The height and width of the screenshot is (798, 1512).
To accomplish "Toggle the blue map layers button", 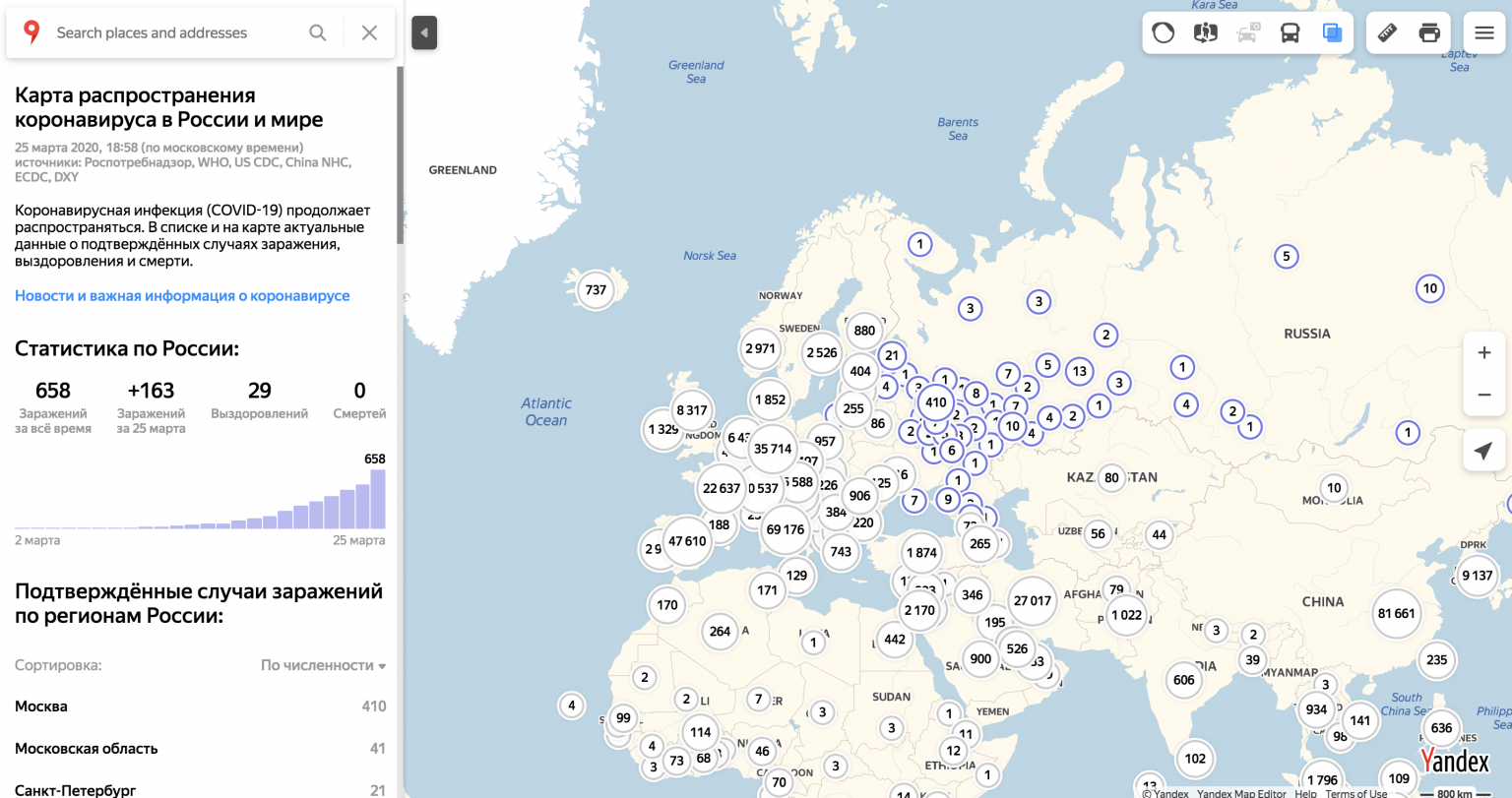I will pyautogui.click(x=1332, y=32).
